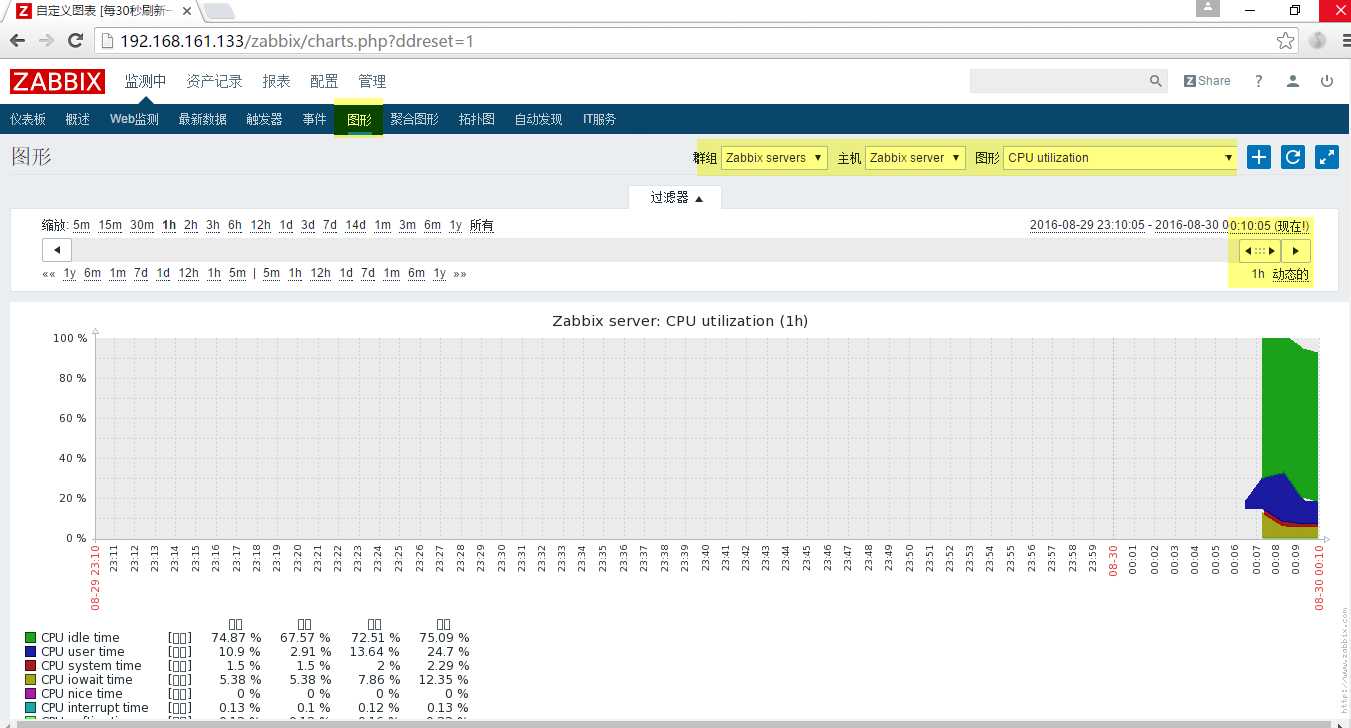The image size is (1351, 728).
Task: Click the magenta CPU nice time swatch
Action: coord(30,694)
